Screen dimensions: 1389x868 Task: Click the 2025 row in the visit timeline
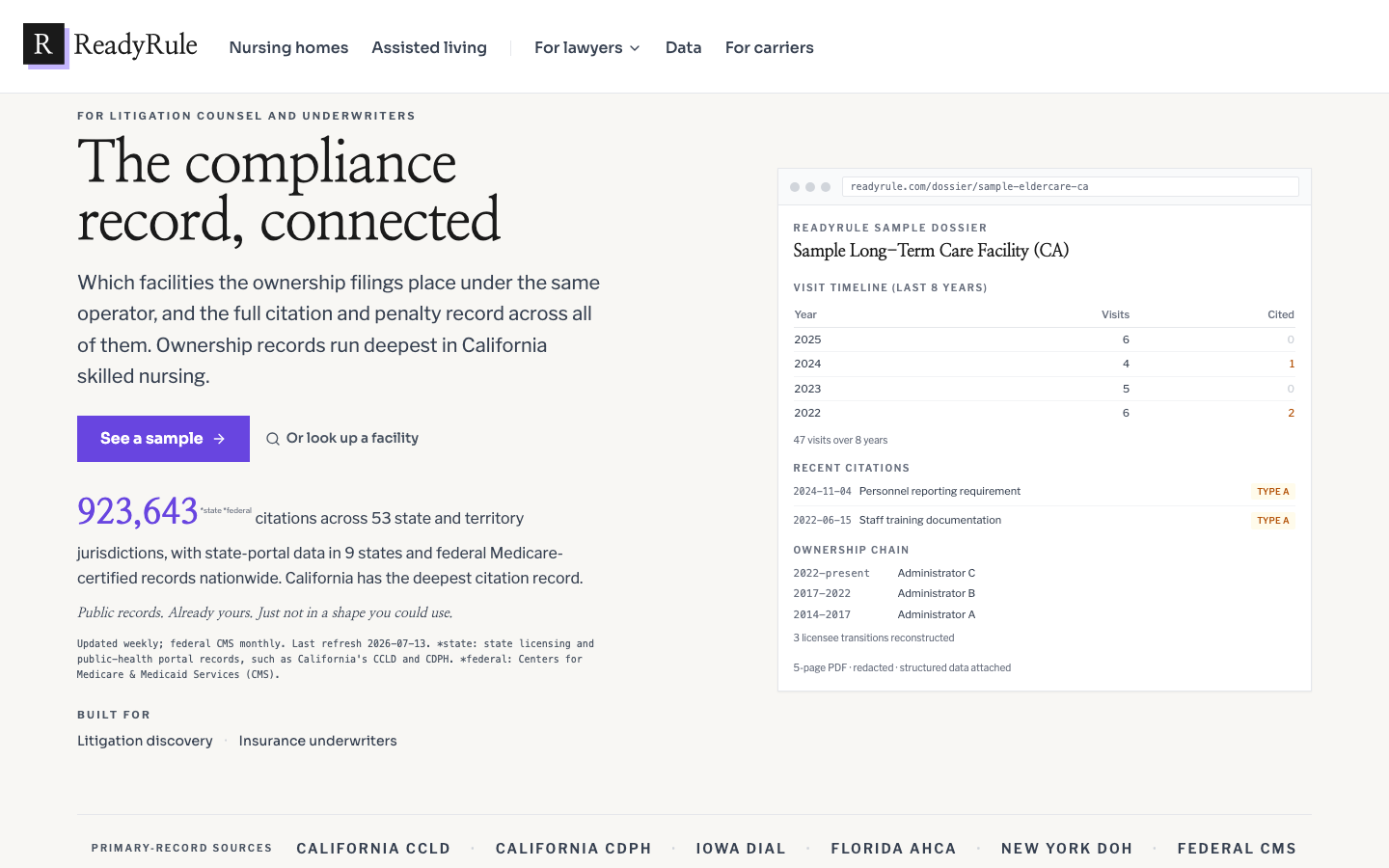pos(1044,339)
